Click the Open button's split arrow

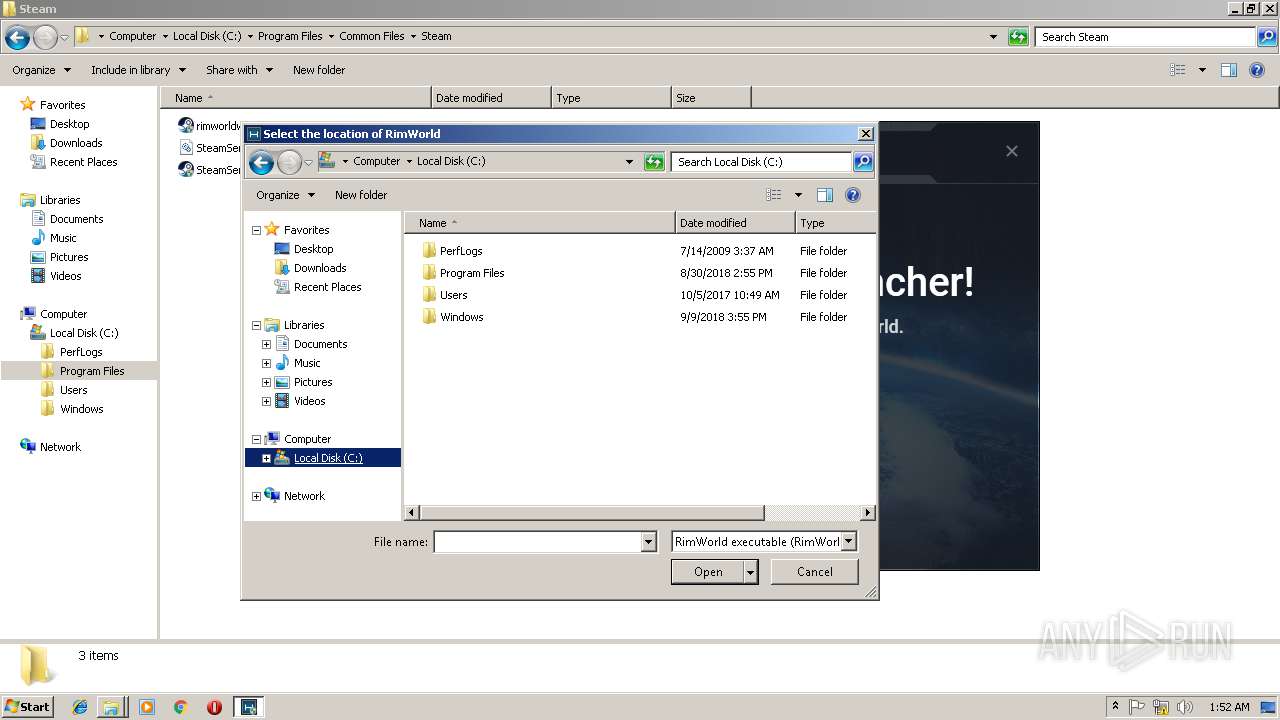[751, 572]
